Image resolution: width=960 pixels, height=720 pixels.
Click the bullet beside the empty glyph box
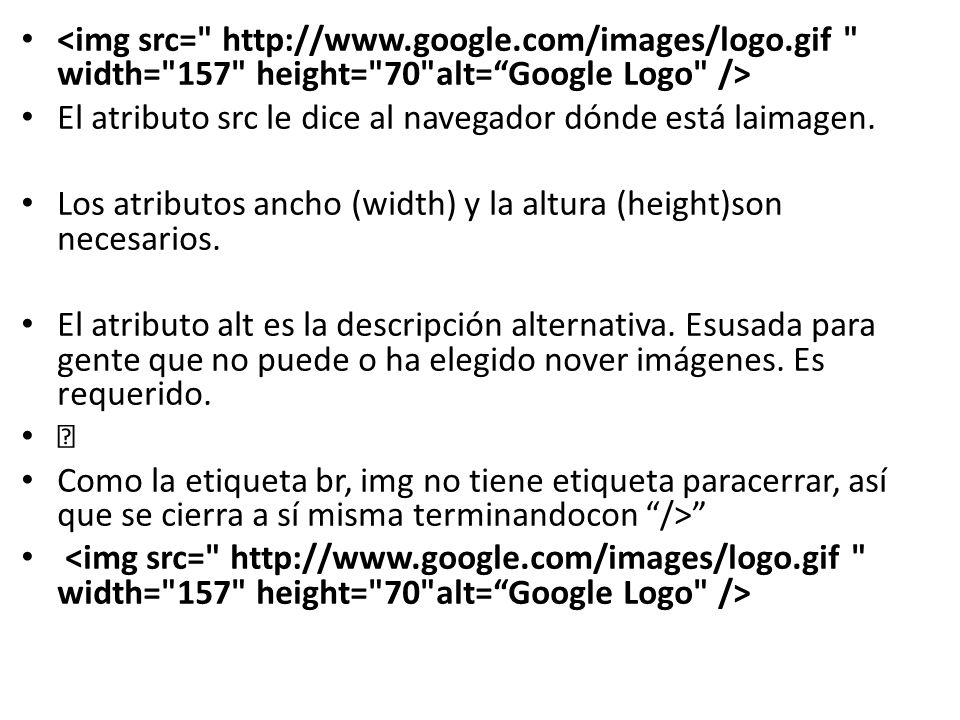click(27, 436)
